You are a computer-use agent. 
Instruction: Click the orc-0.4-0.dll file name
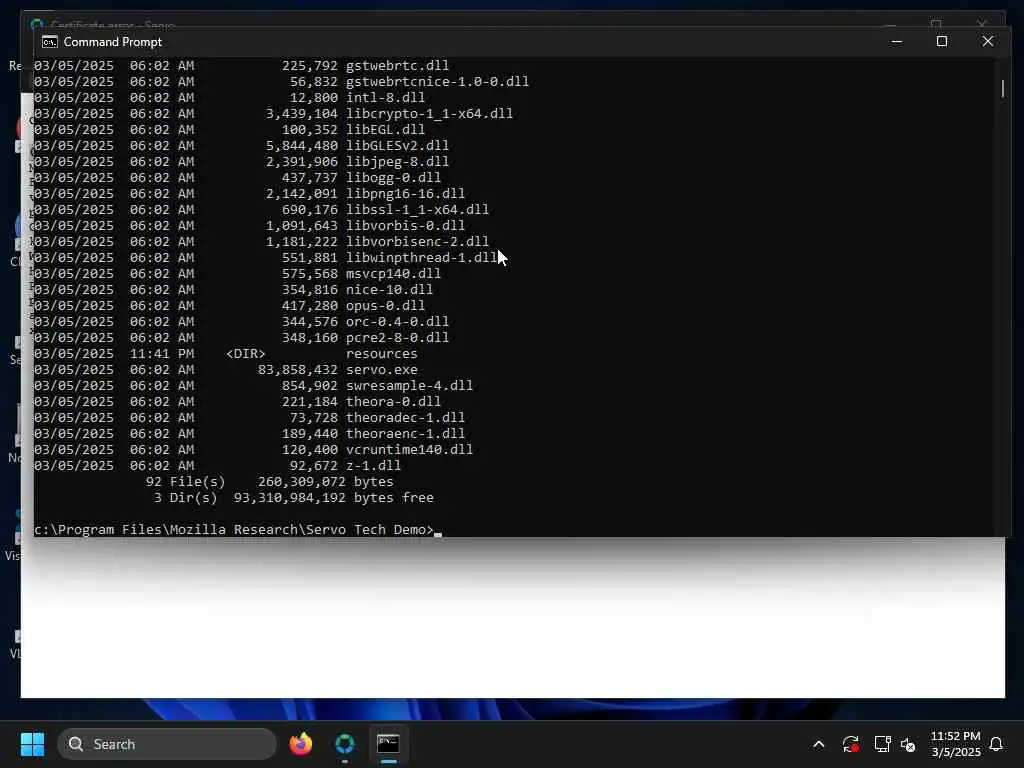[x=398, y=322]
